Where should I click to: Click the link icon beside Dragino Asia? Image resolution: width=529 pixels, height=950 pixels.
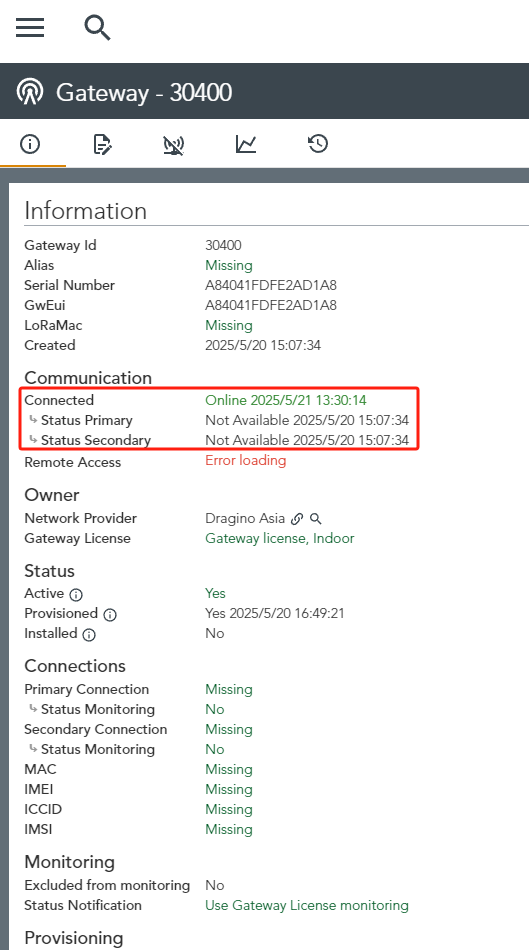pyautogui.click(x=297, y=519)
